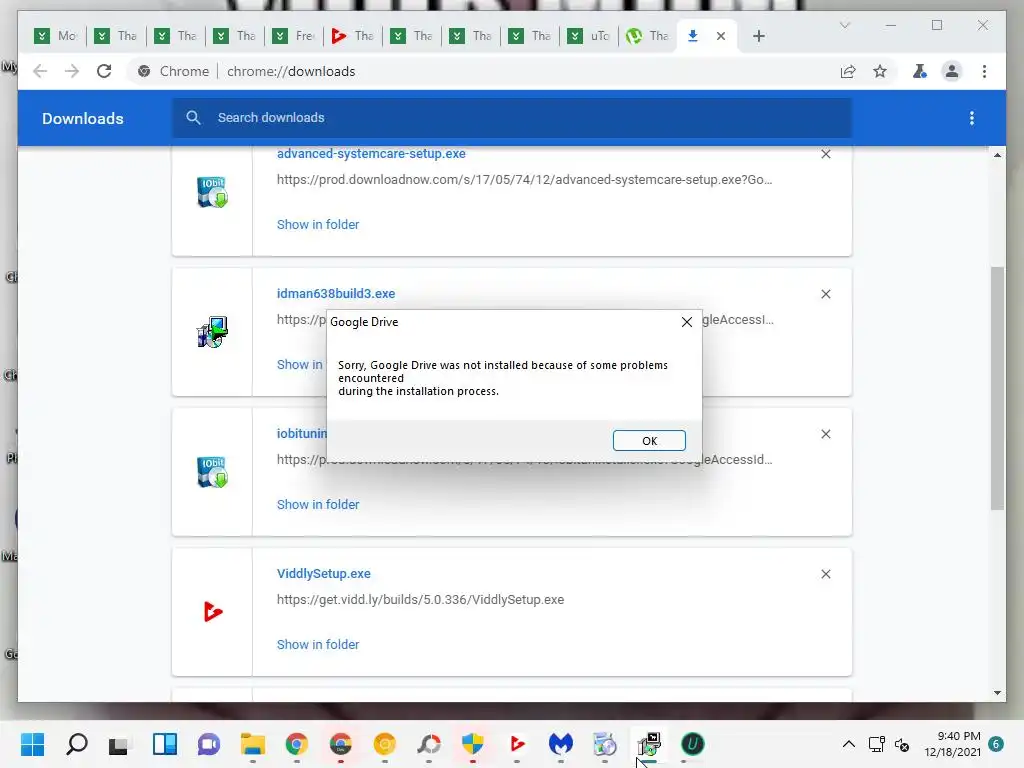Click scrollbar thumb in downloads page
The width and height of the screenshot is (1024, 768).
[997, 388]
